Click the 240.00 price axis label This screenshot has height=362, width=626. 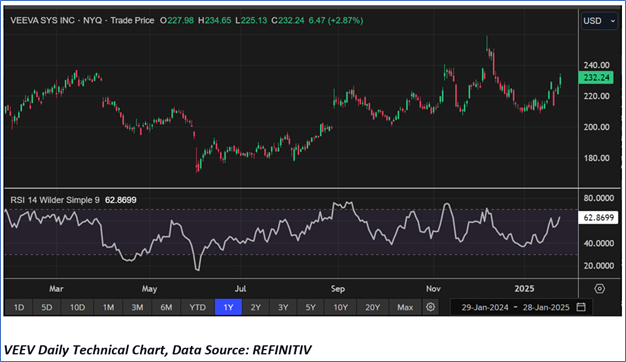coord(596,65)
